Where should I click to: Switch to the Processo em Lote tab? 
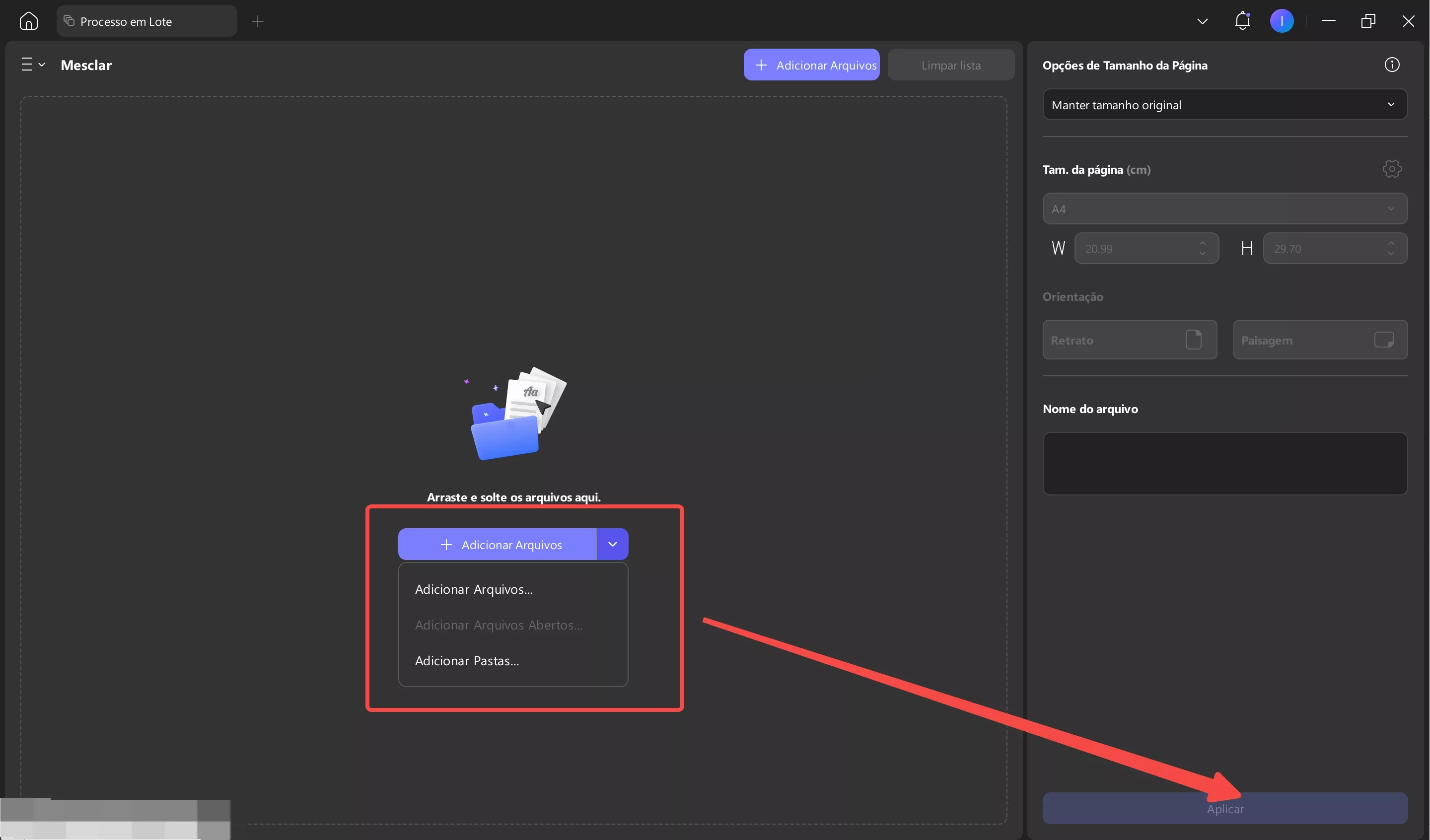[x=146, y=21]
